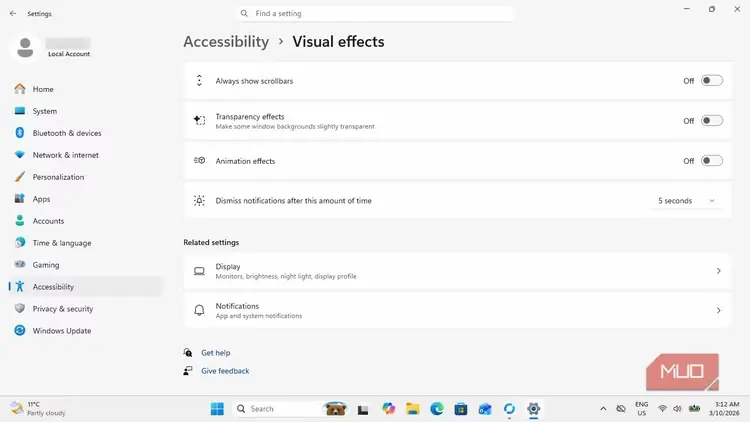Image resolution: width=750 pixels, height=422 pixels.
Task: Open the Display related settings entry
Action: pyautogui.click(x=457, y=271)
